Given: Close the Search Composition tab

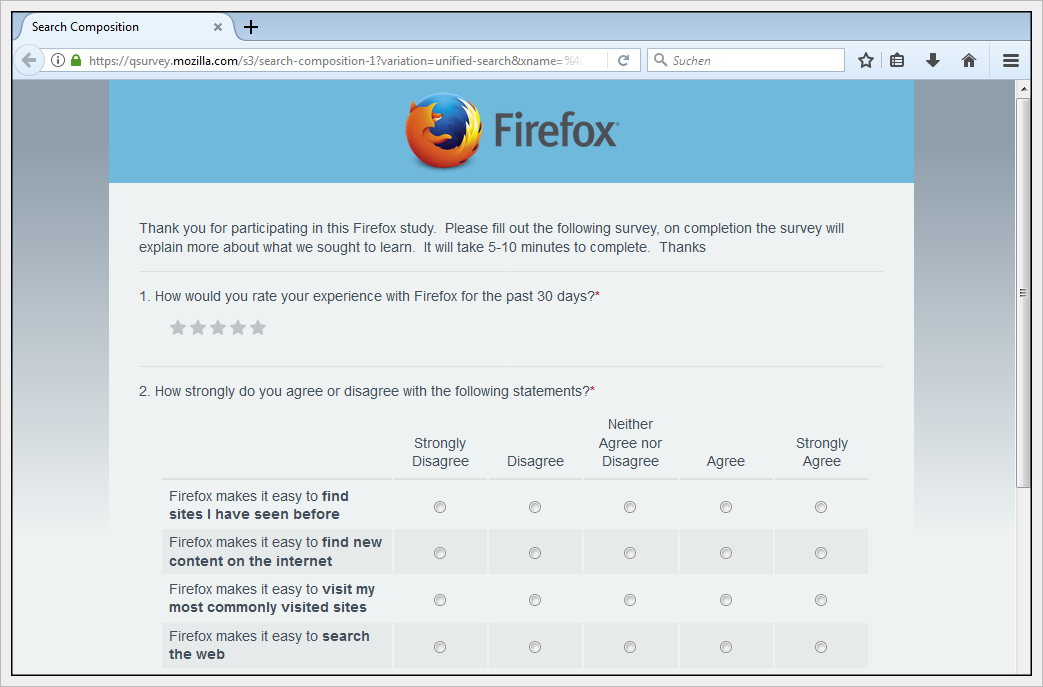Looking at the screenshot, I should click(x=218, y=27).
